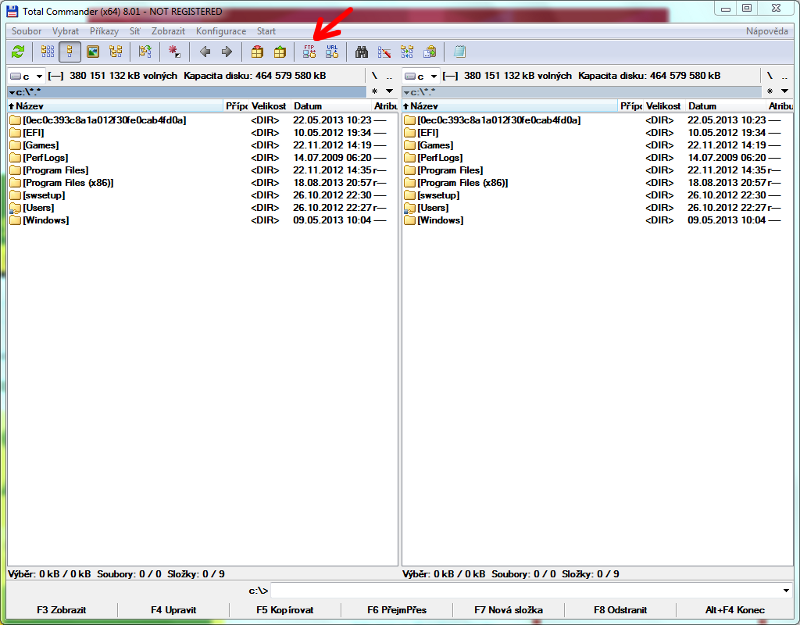
Task: Sort right panel by Název column header
Action: 510,106
